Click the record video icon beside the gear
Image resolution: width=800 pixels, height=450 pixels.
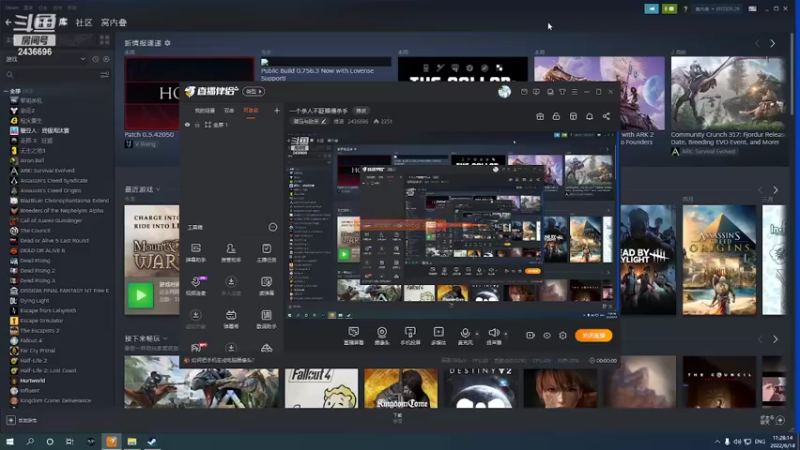point(530,335)
